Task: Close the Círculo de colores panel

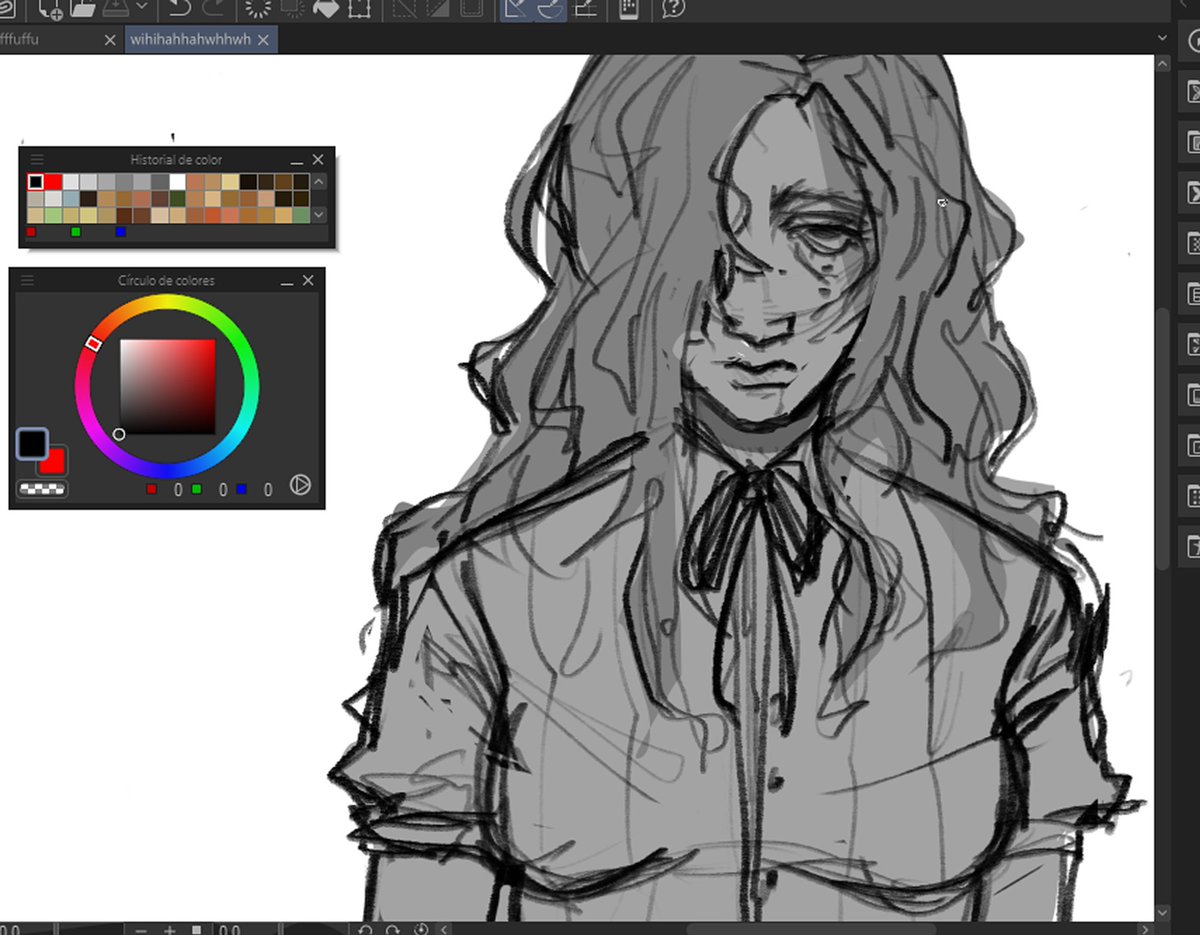Action: pos(308,281)
